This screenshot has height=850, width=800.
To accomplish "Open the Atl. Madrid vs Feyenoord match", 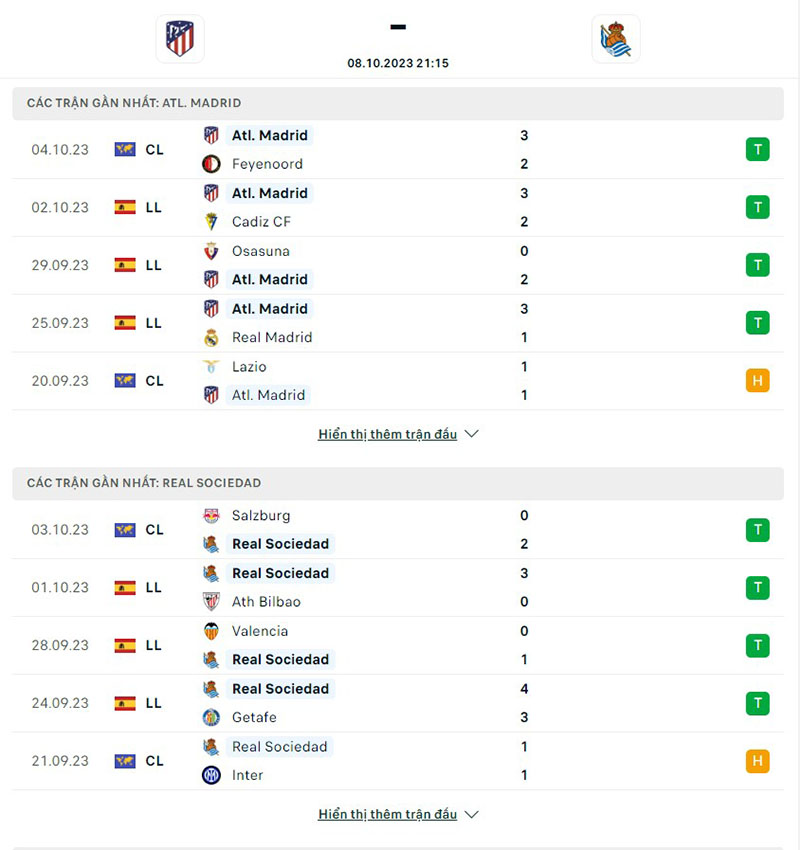I will tap(400, 150).
